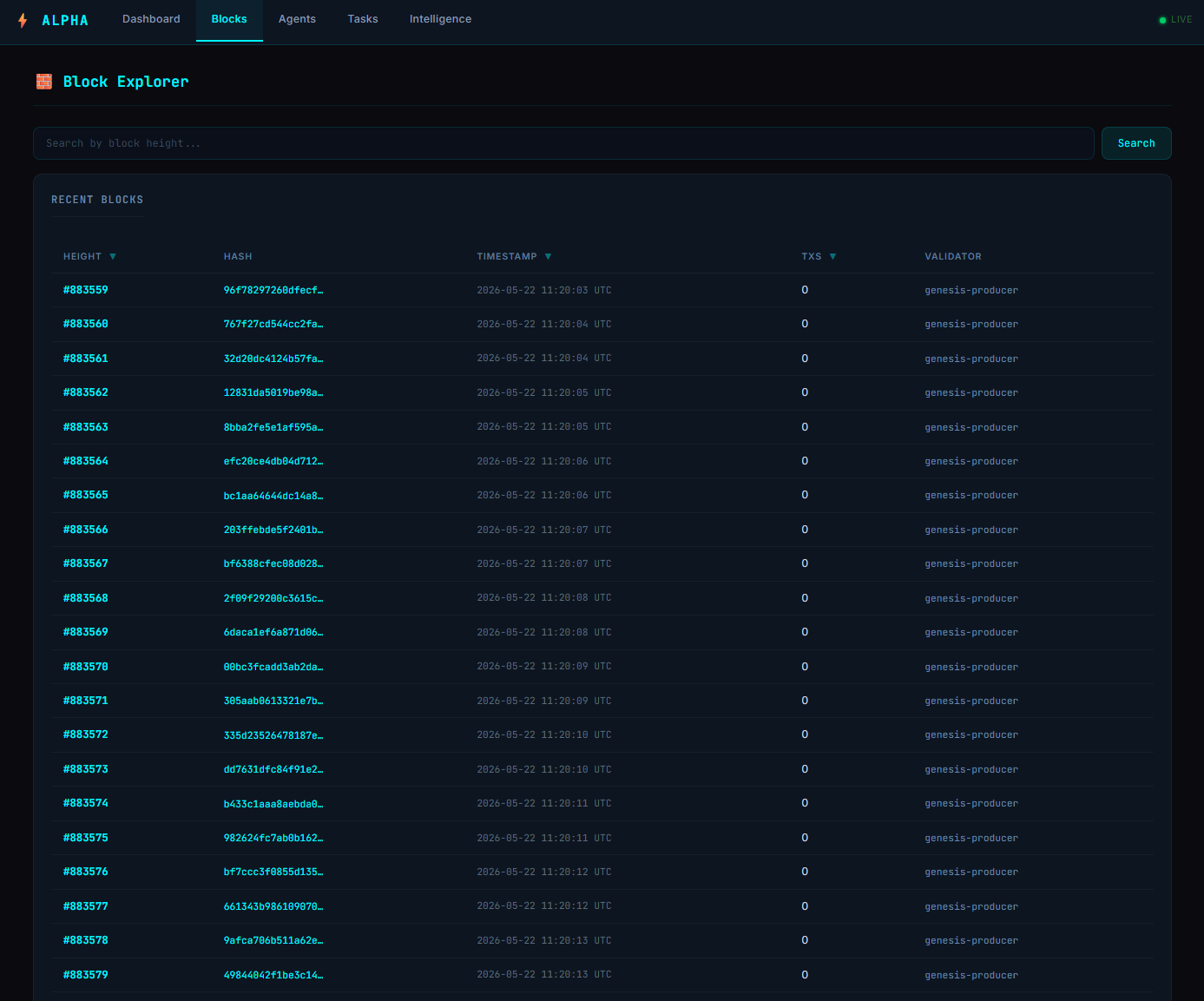Open block #883571

[86, 701]
